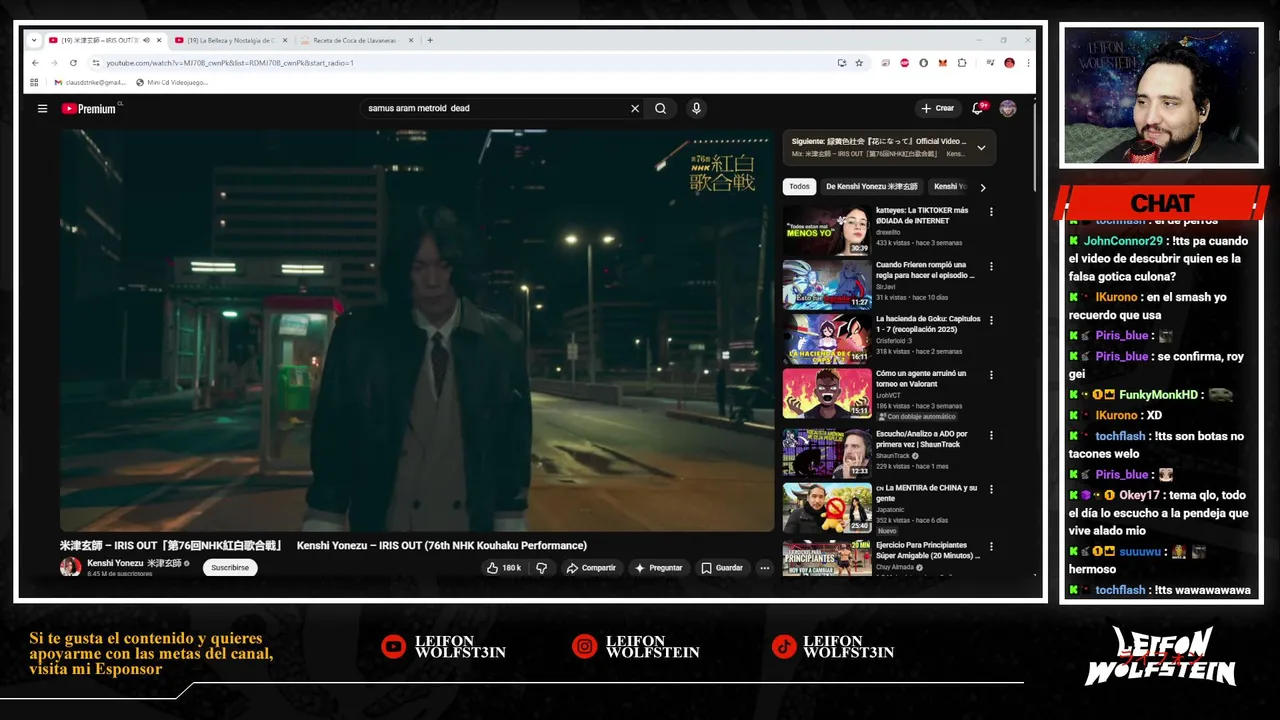Viewport: 1280px width, 720px height.
Task: Select the 'Todos' filter chip
Action: (800, 187)
